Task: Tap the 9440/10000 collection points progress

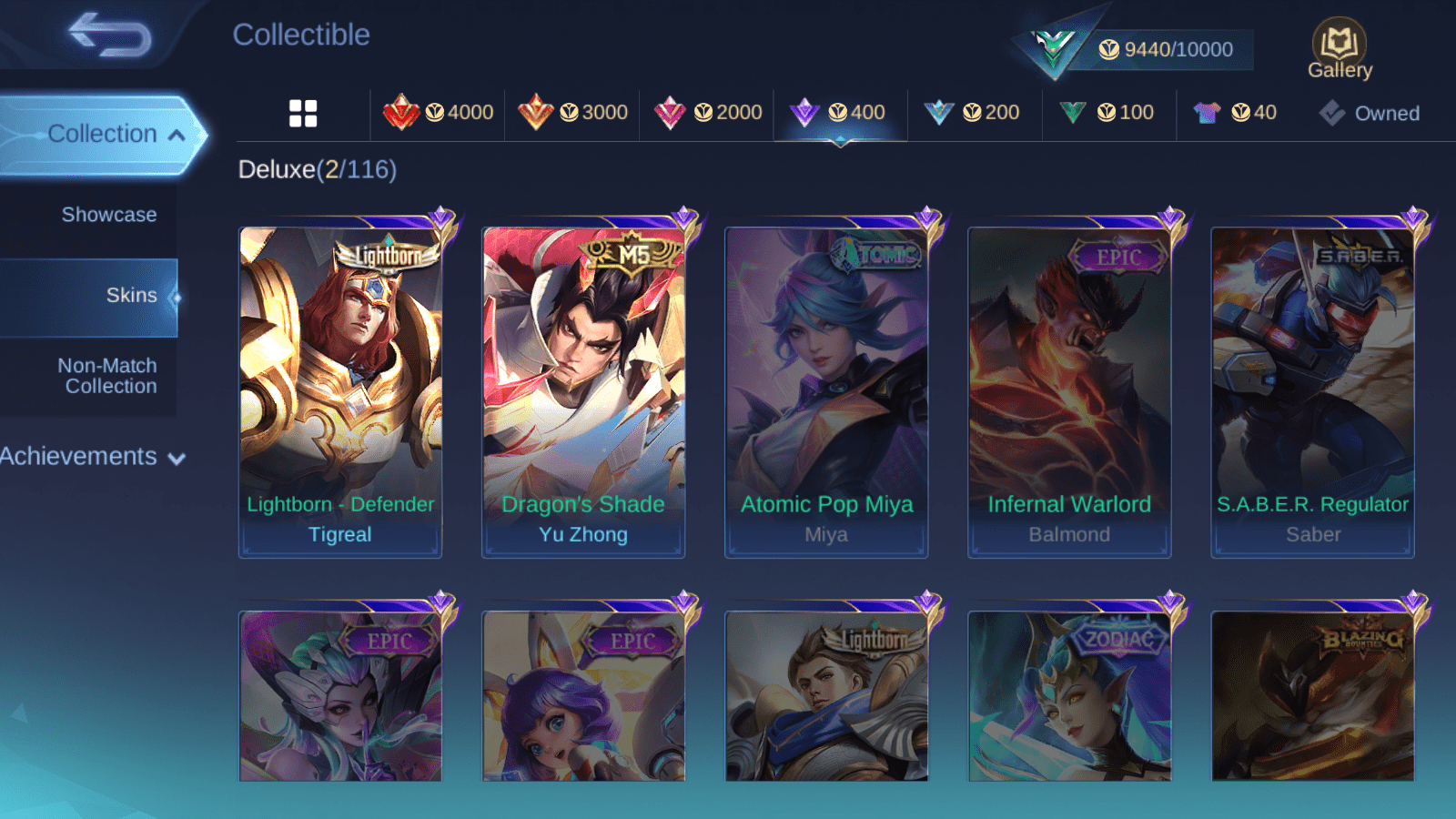Action: (x=1165, y=49)
